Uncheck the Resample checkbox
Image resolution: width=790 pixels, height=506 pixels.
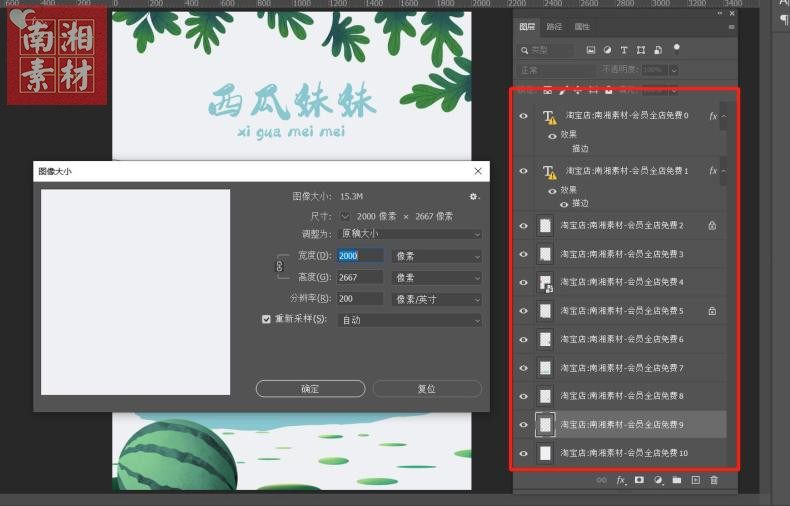pyautogui.click(x=266, y=320)
